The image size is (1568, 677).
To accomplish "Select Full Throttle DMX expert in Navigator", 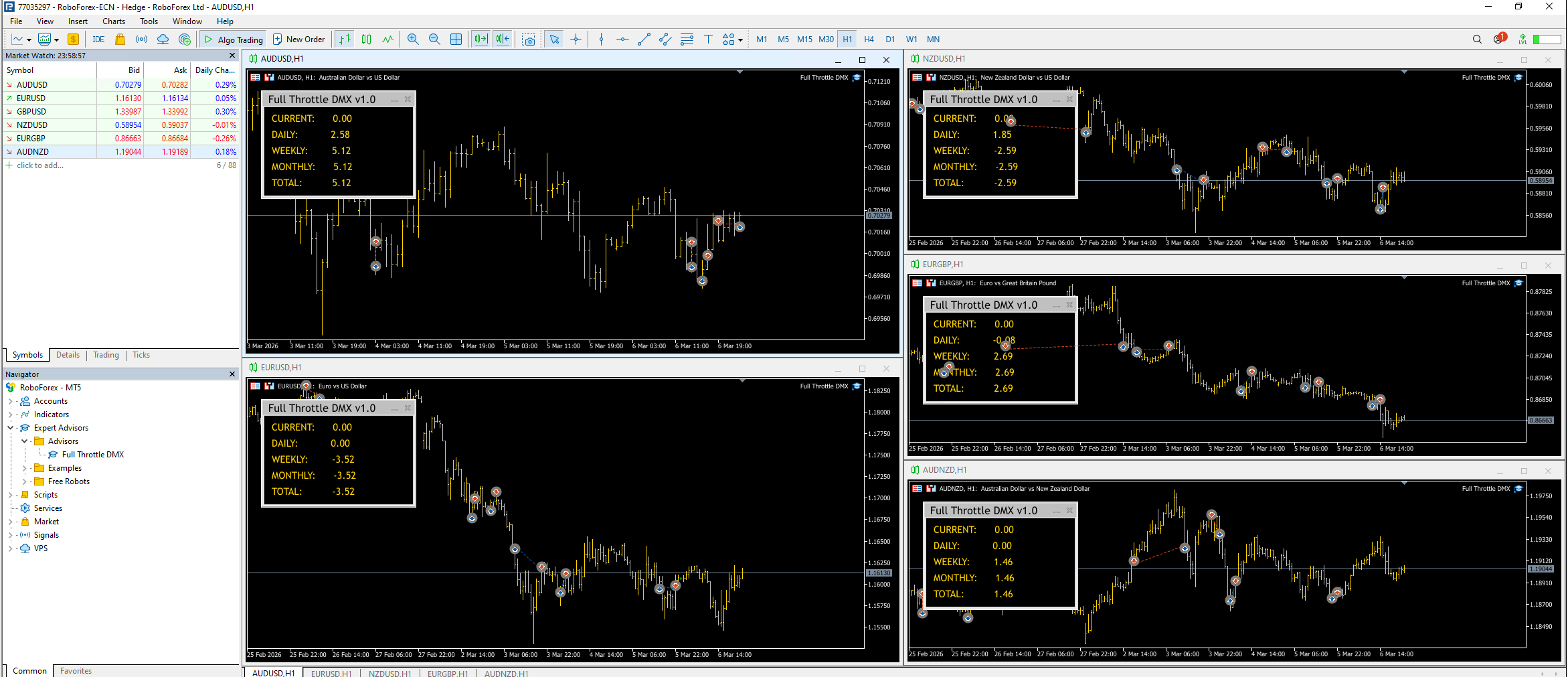I will pos(92,455).
